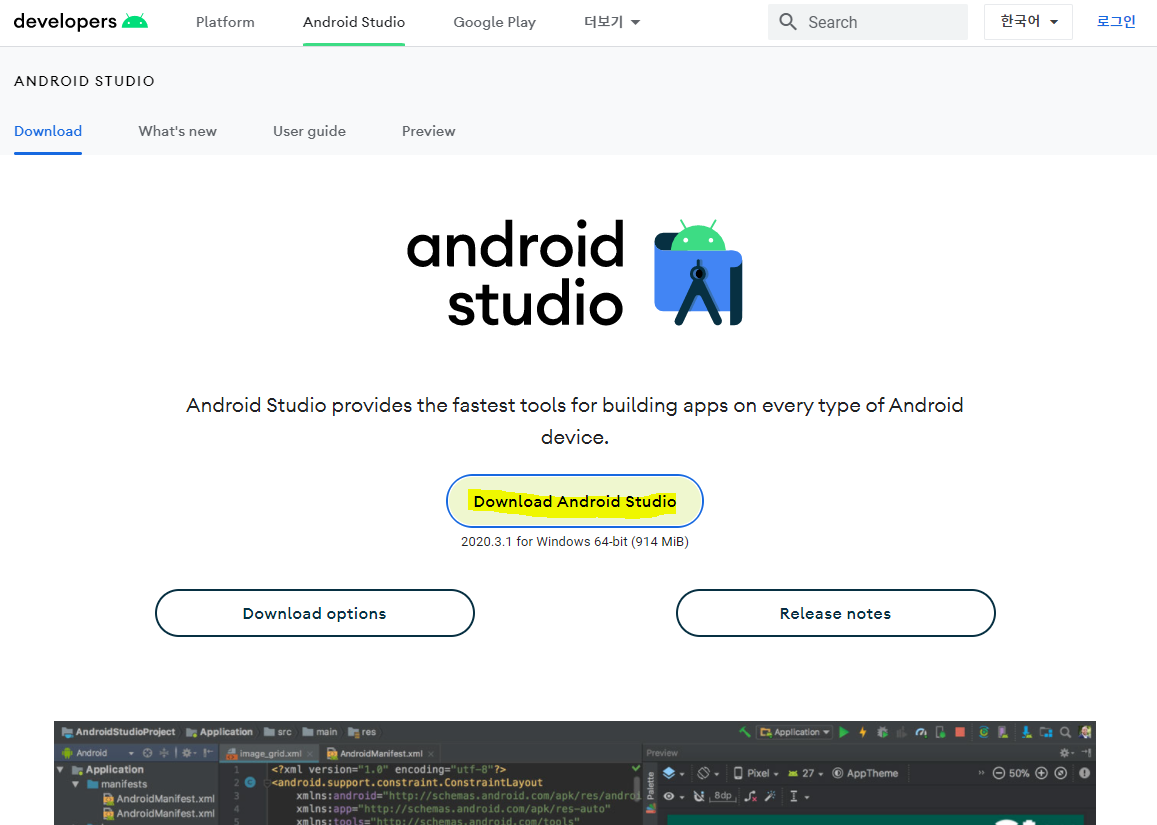Screen dimensions: 1157x825
Task: Click the 로그인 sign-in link
Action: (x=1116, y=21)
